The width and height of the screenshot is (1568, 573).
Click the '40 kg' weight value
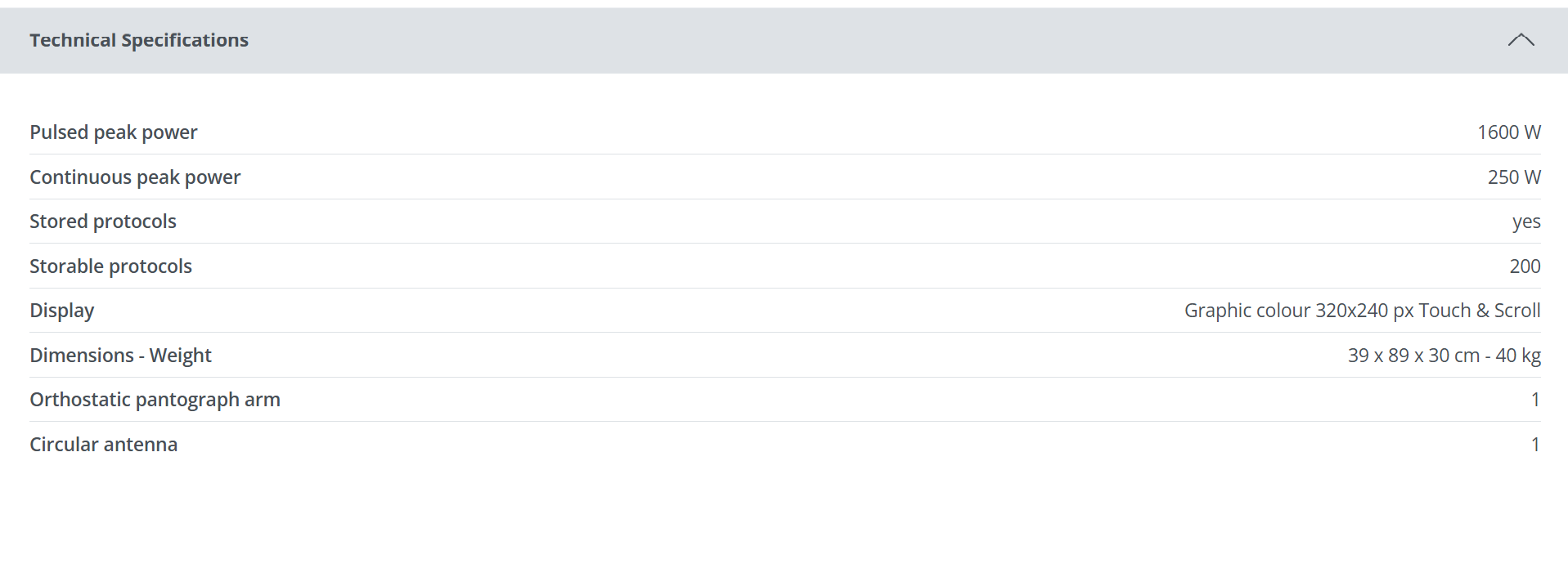[1518, 356]
